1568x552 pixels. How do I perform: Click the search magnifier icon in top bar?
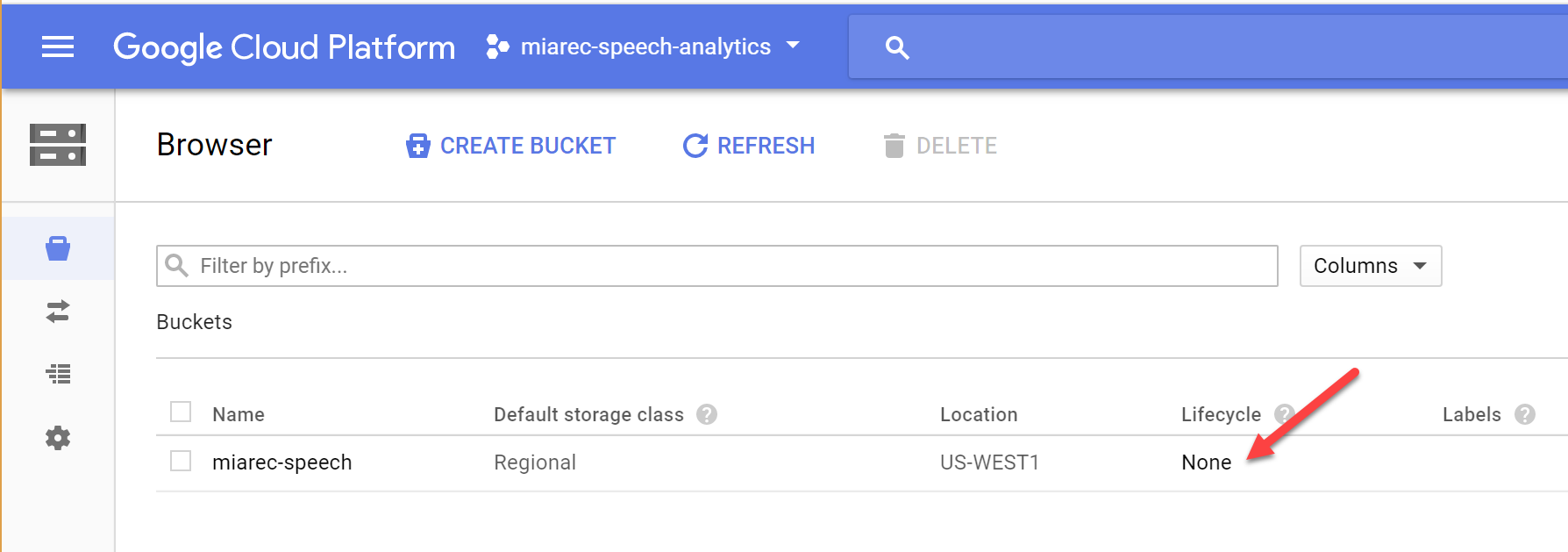click(x=896, y=47)
